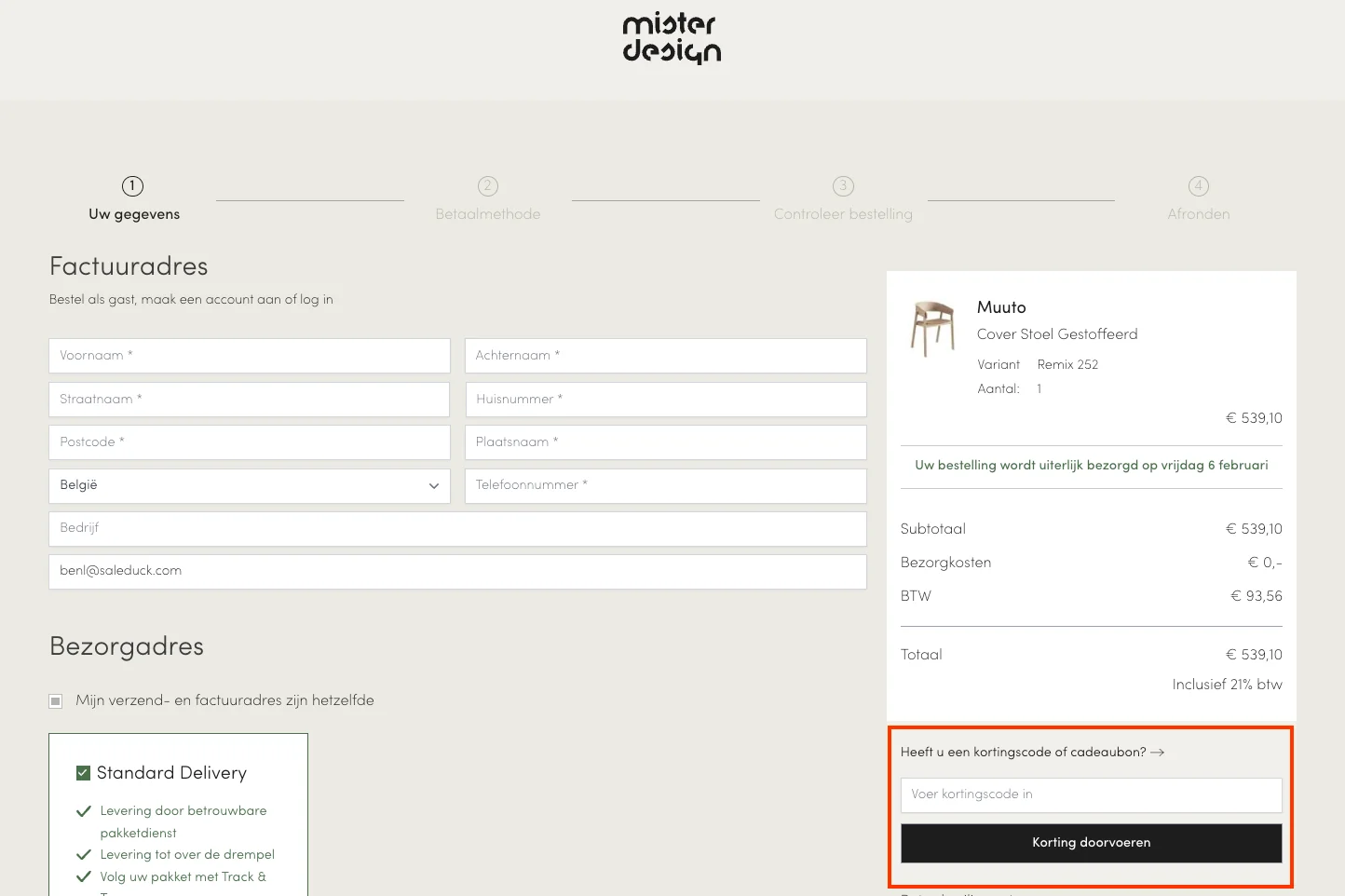Click the step 4 Afronden circle

(x=1199, y=186)
